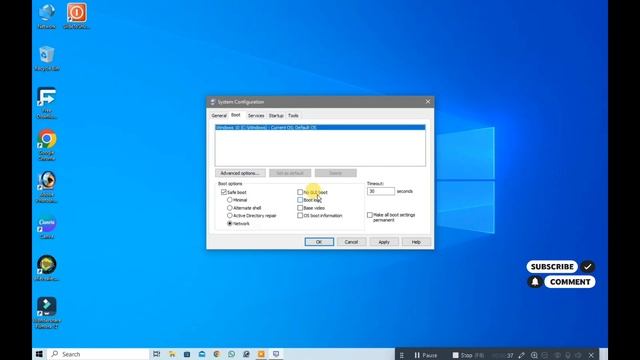This screenshot has height=360, width=640.
Task: Switch to the Services tab
Action: click(x=256, y=116)
